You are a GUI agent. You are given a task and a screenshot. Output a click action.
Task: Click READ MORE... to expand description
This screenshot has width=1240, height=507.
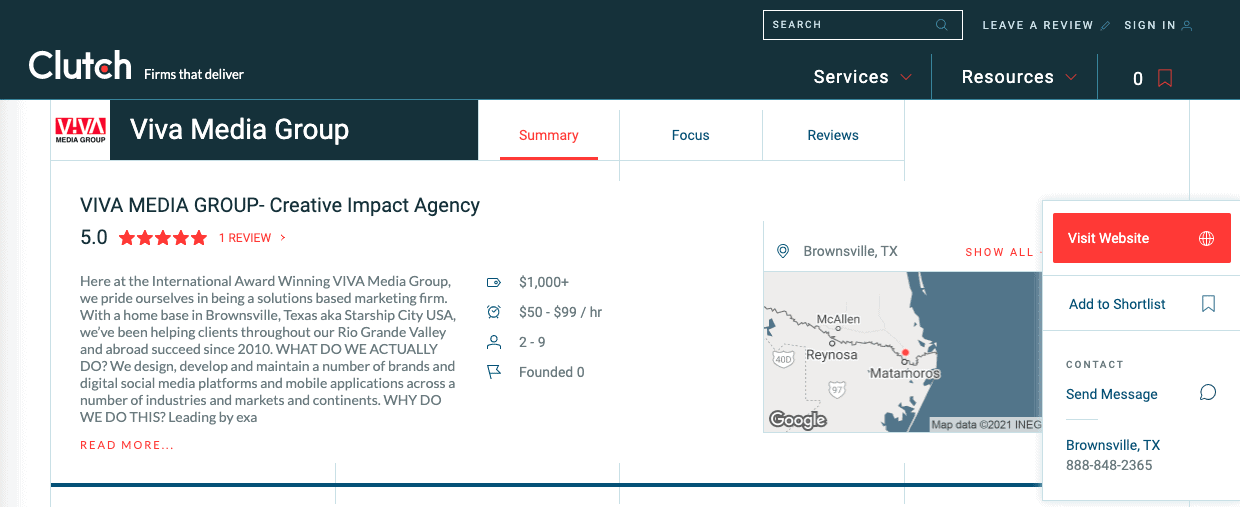coord(127,445)
